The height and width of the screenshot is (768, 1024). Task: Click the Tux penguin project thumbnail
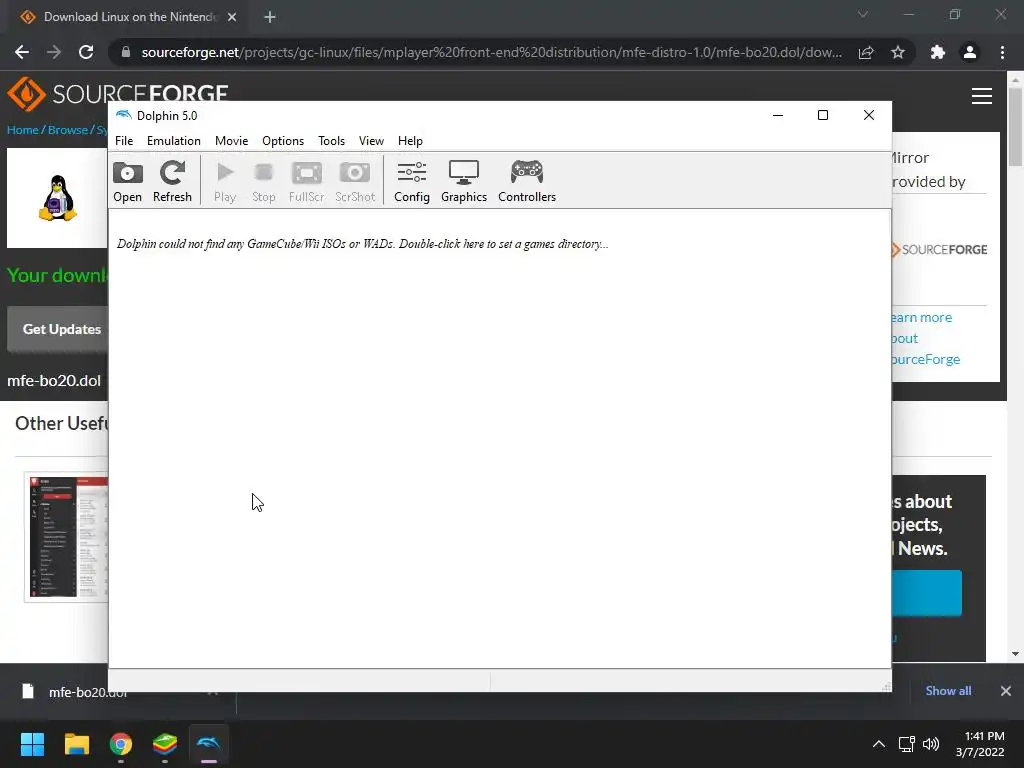point(57,198)
